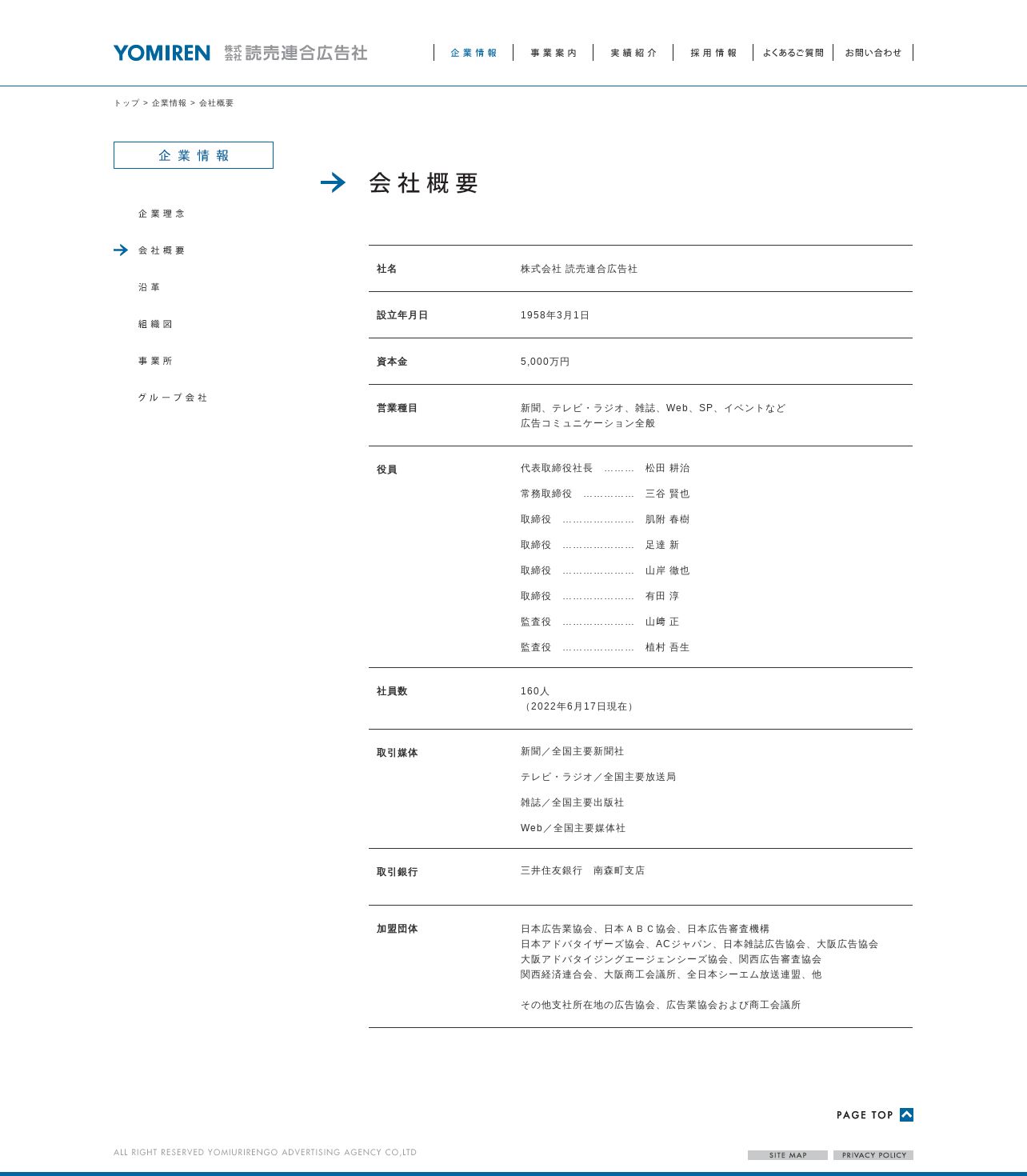Open the 事業案内 top navigation item
The width and height of the screenshot is (1027, 1176).
click(x=553, y=53)
